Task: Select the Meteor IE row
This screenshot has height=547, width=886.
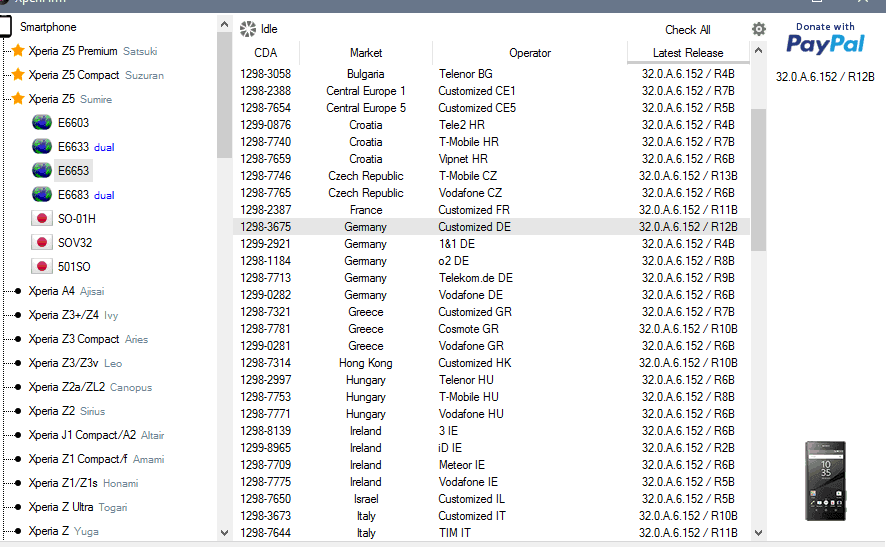Action: coord(491,464)
